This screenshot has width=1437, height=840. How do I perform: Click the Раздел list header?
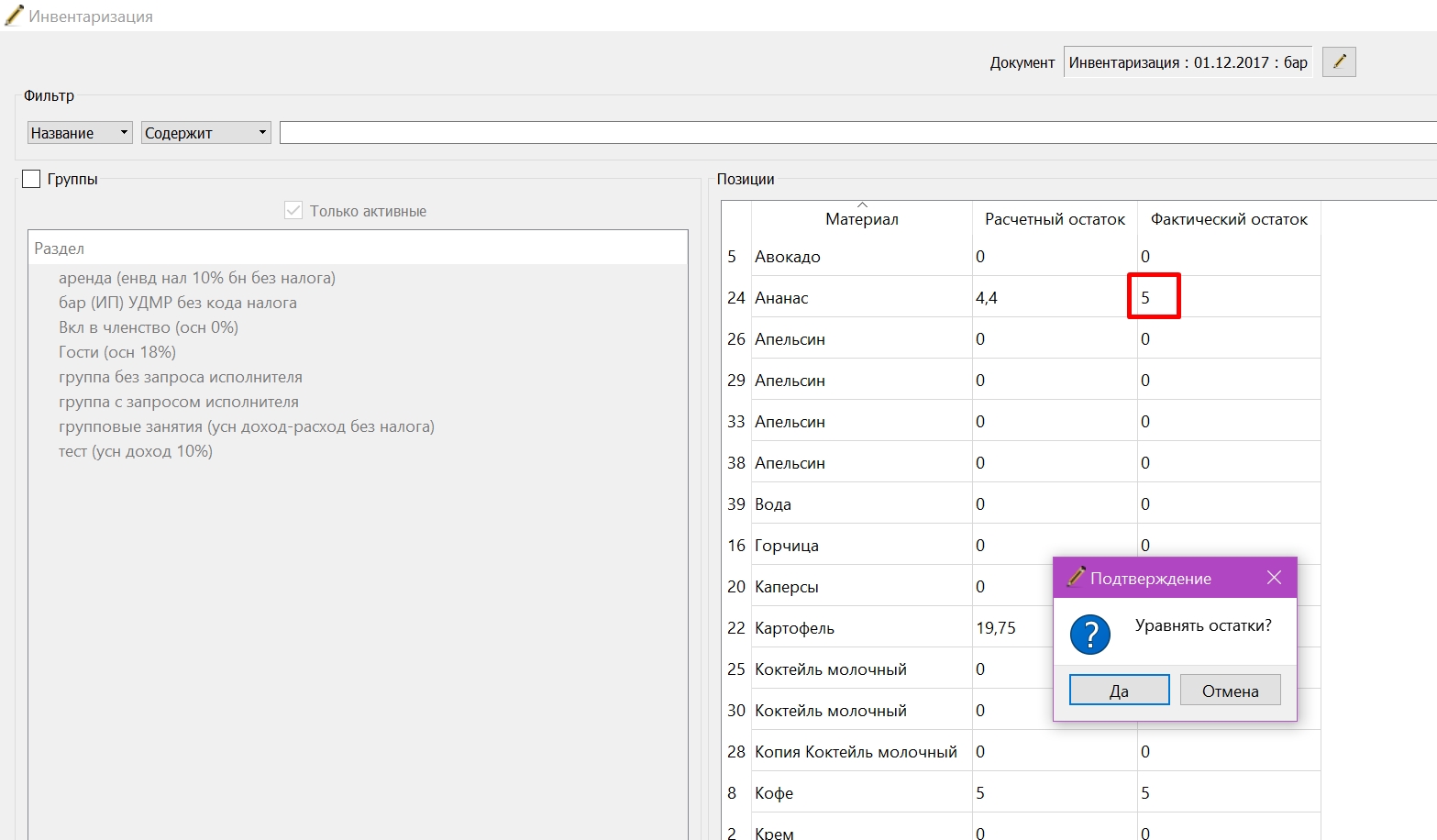[x=358, y=249]
